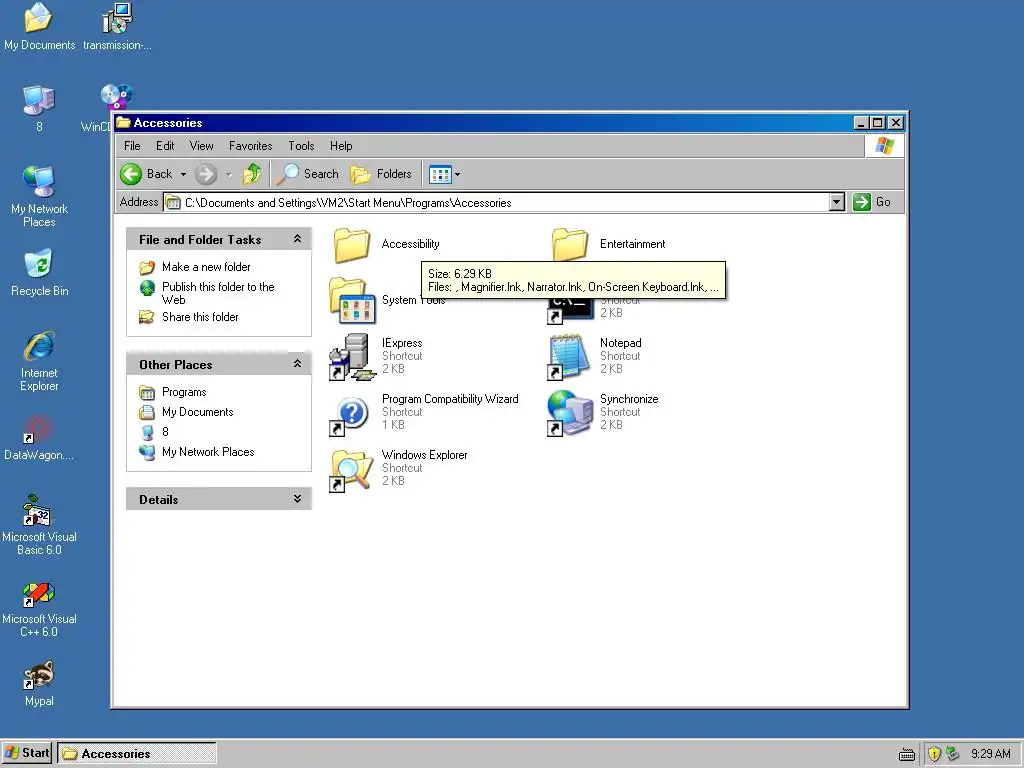Click the '8' computer link in Other Places

(165, 432)
